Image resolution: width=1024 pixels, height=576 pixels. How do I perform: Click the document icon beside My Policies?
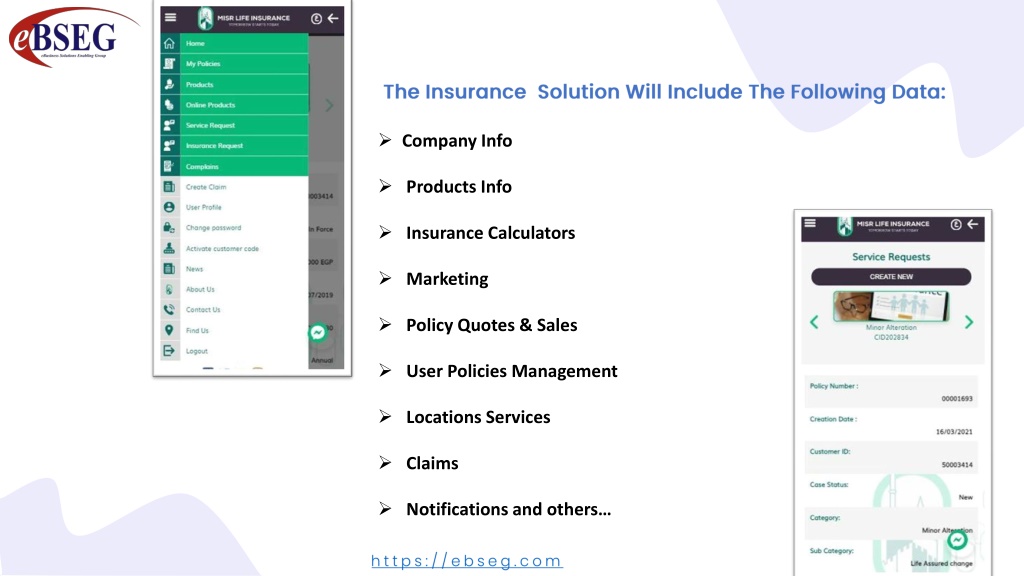coord(169,63)
